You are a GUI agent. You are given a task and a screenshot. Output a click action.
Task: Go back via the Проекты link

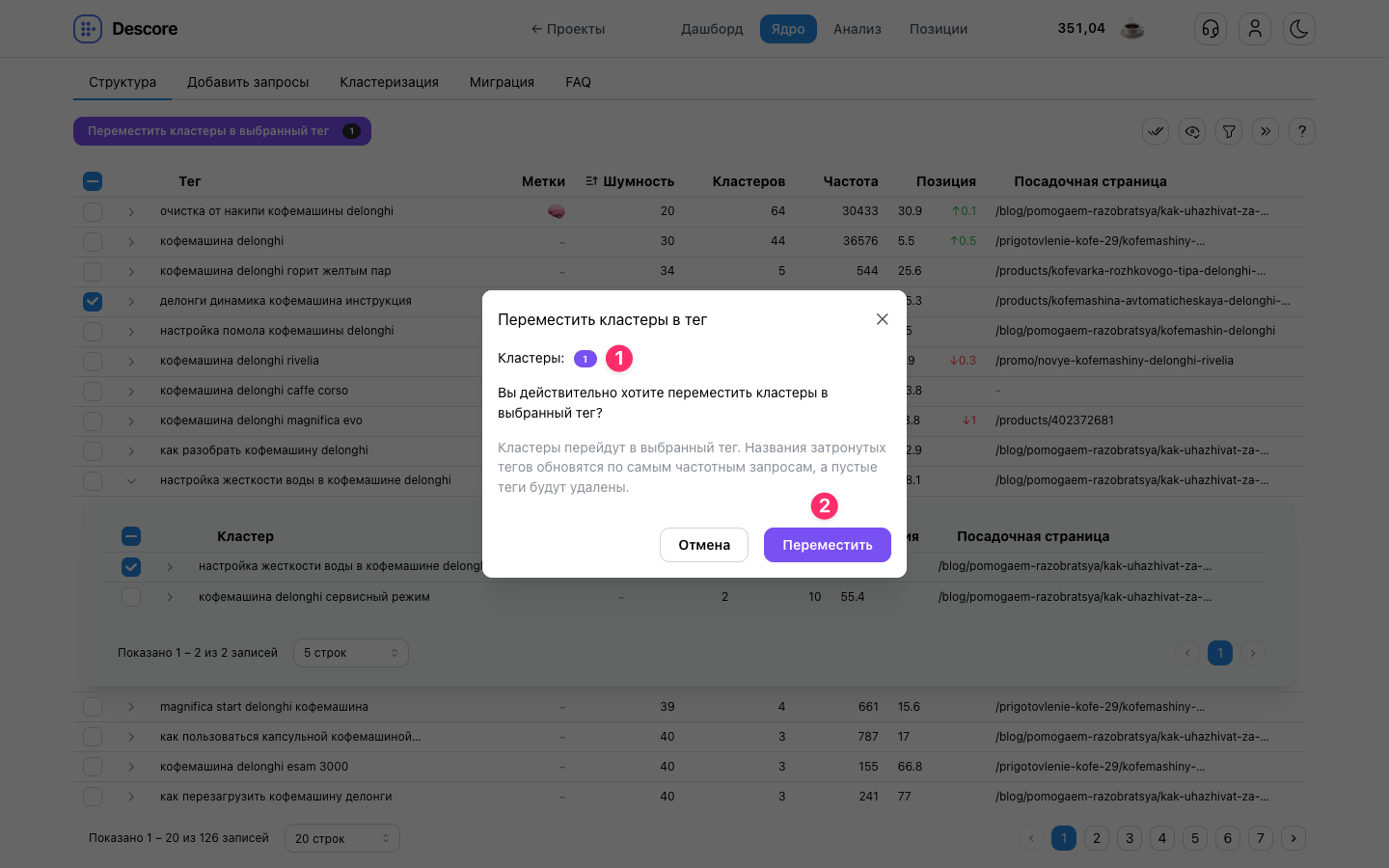(567, 29)
